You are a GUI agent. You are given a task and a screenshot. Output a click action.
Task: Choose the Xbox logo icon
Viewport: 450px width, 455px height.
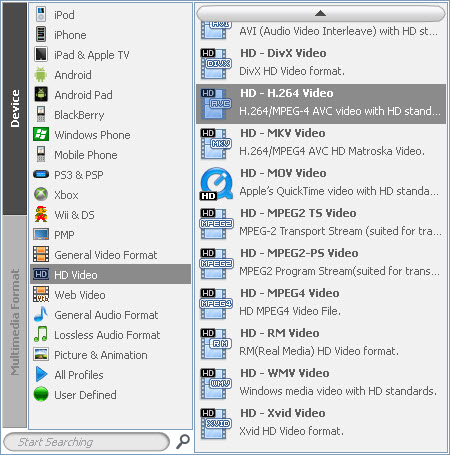pyautogui.click(x=41, y=194)
